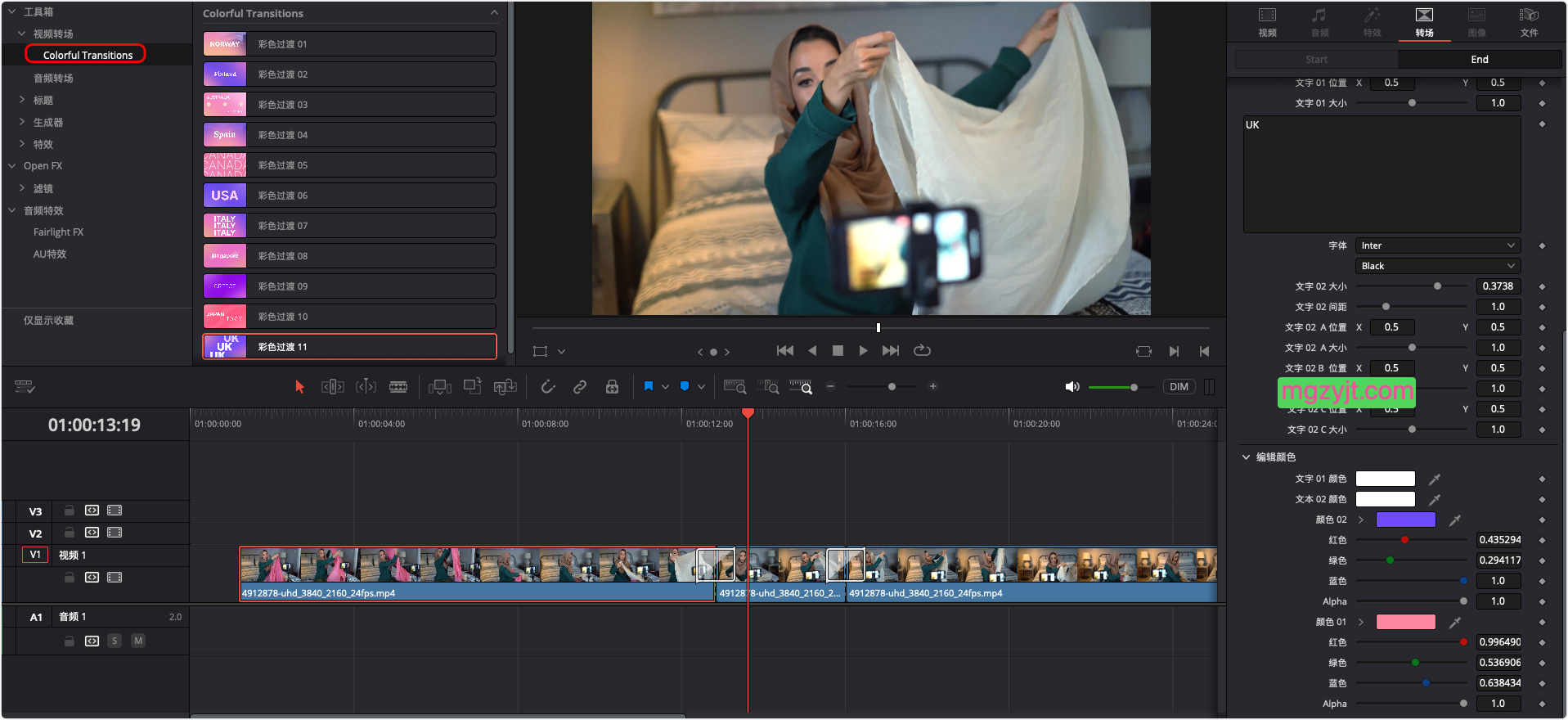
Task: Select 音频转场 in the toolbox
Action: (53, 78)
